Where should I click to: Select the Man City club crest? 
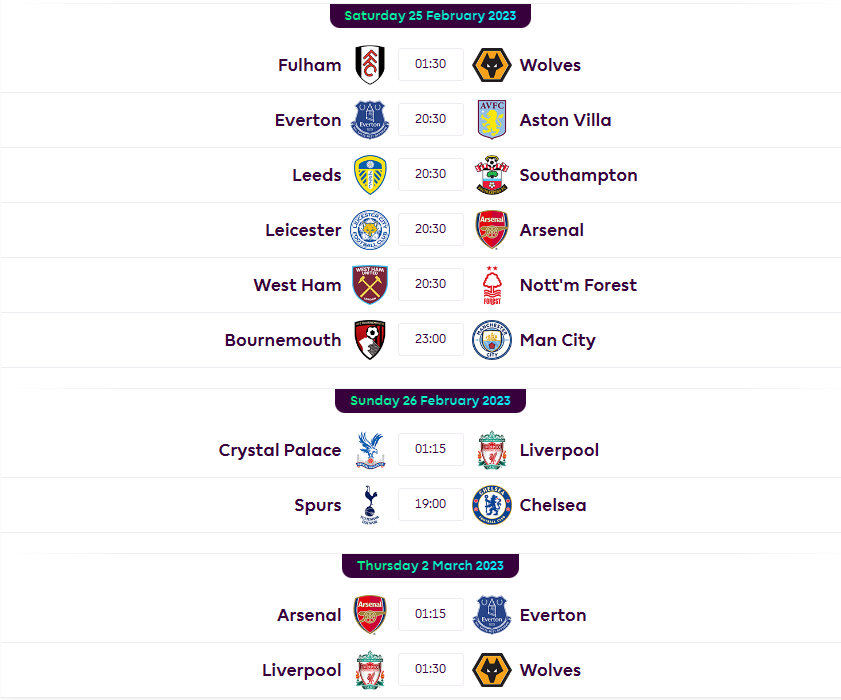pos(491,339)
